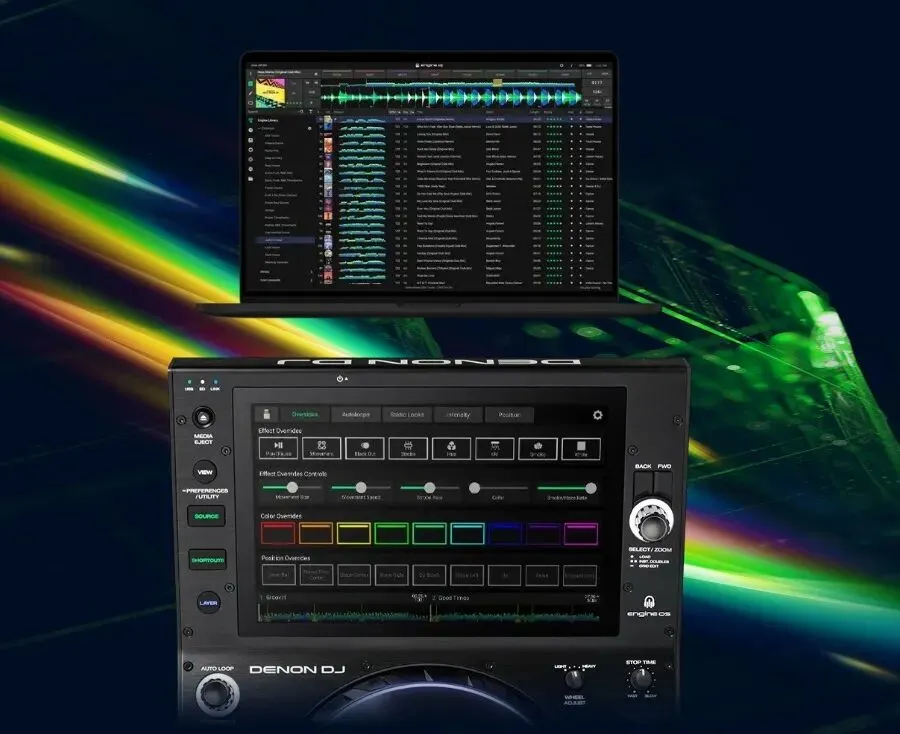Push the power button on Denon top edge

click(340, 379)
